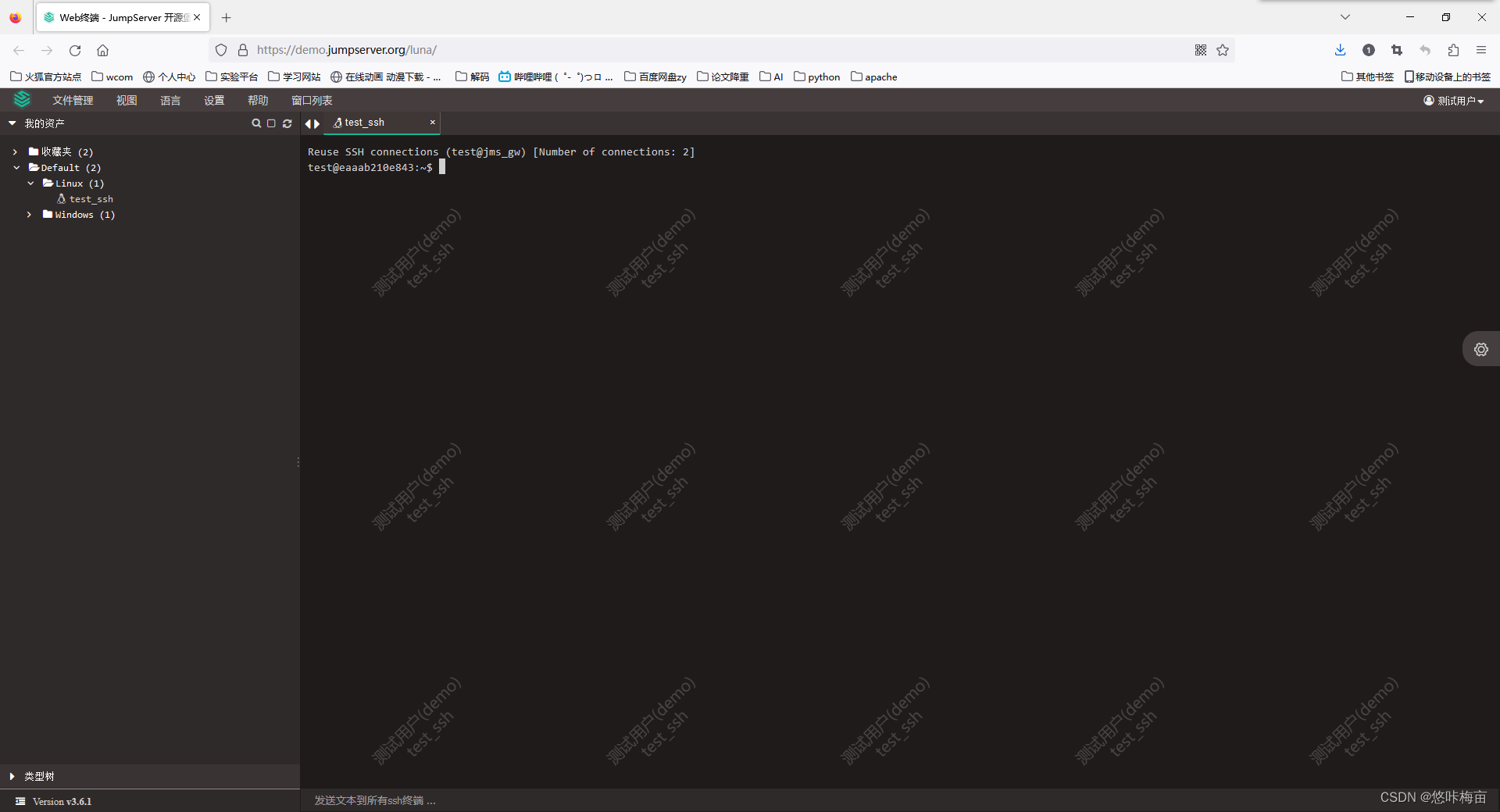
Task: Click the crop screenshot toolbar icon
Action: pos(1397,50)
